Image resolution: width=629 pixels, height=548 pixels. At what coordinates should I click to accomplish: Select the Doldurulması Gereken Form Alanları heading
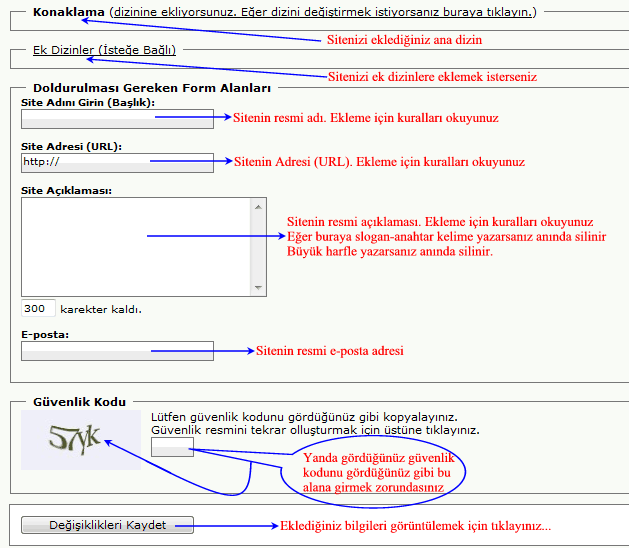click(152, 88)
